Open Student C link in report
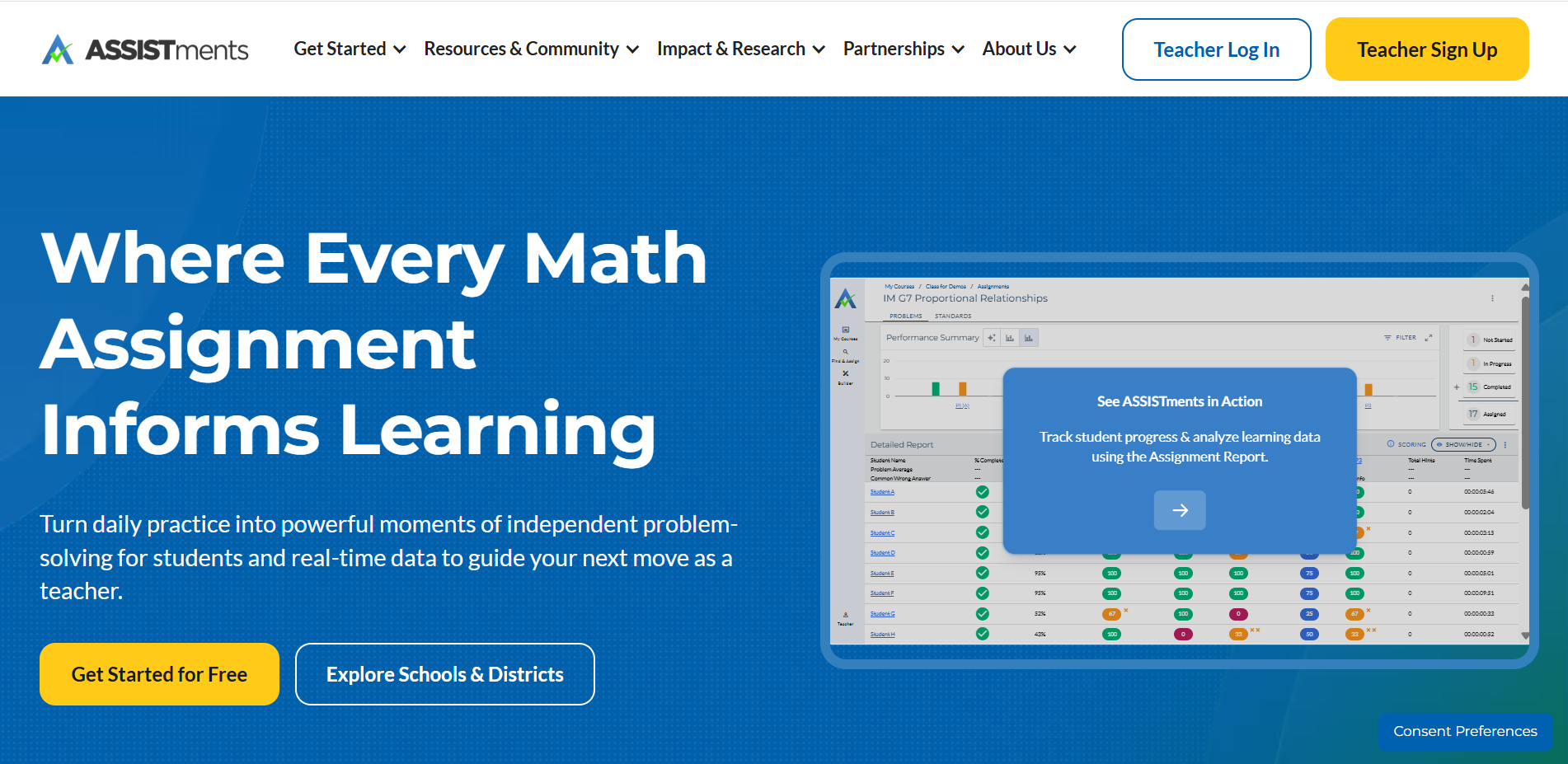 [x=882, y=533]
